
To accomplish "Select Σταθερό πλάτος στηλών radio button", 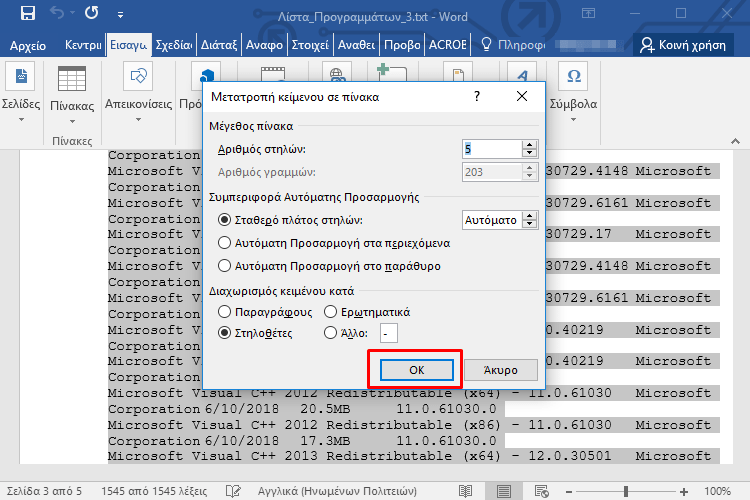I will pos(224,220).
